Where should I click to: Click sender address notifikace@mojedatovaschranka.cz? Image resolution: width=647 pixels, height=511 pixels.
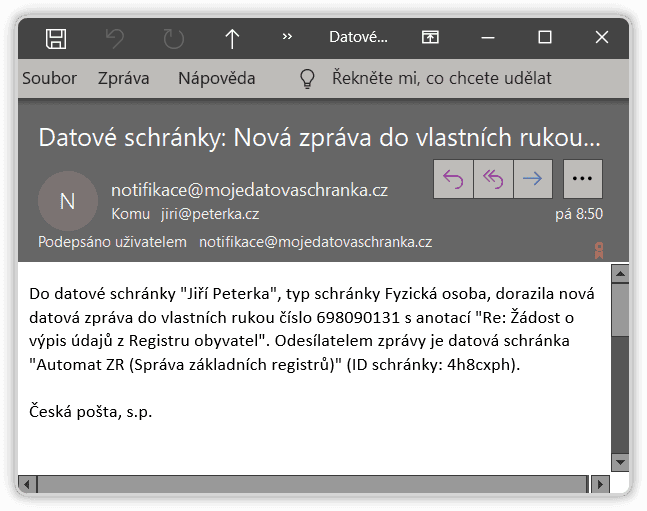click(249, 190)
